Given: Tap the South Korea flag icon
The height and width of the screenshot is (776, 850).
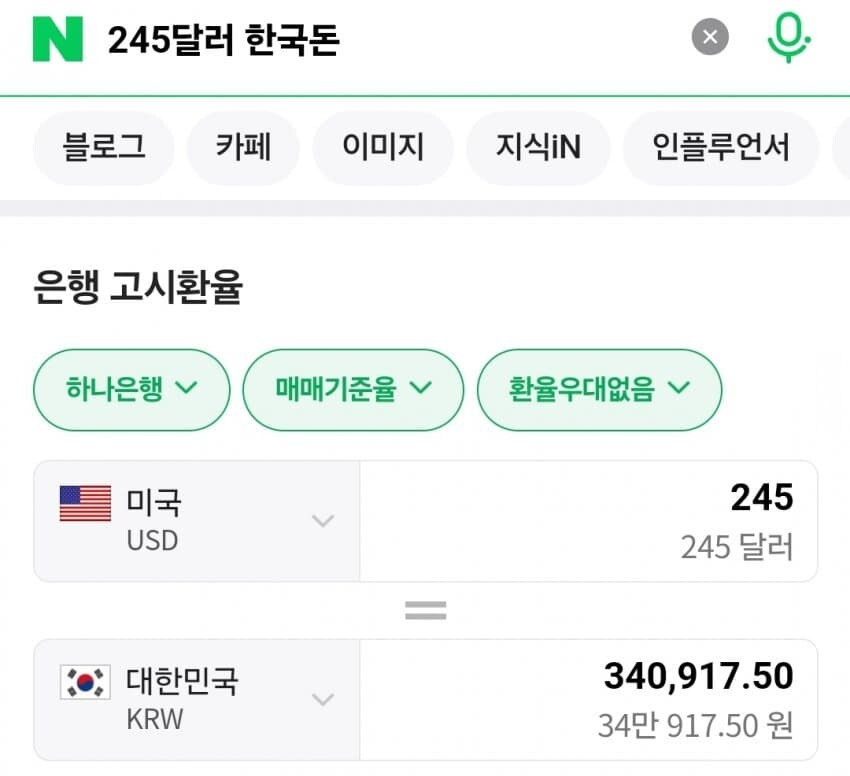Looking at the screenshot, I should [85, 682].
